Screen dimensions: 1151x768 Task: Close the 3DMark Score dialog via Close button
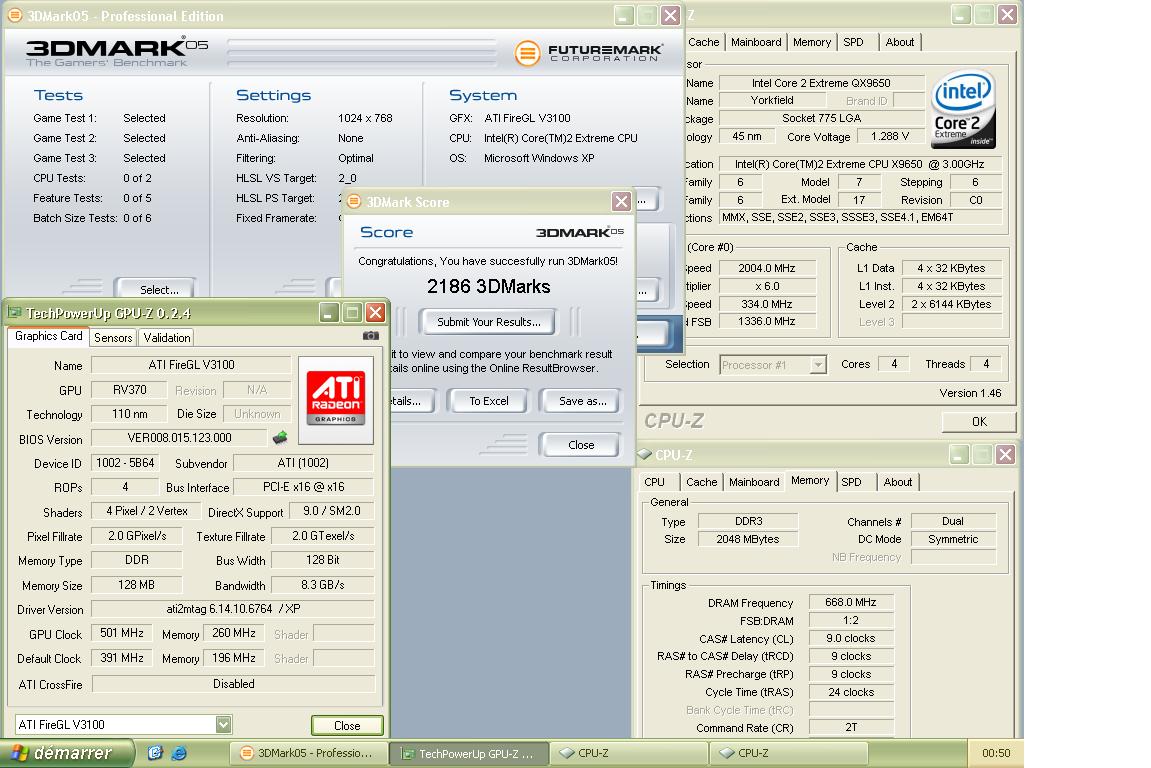[581, 445]
